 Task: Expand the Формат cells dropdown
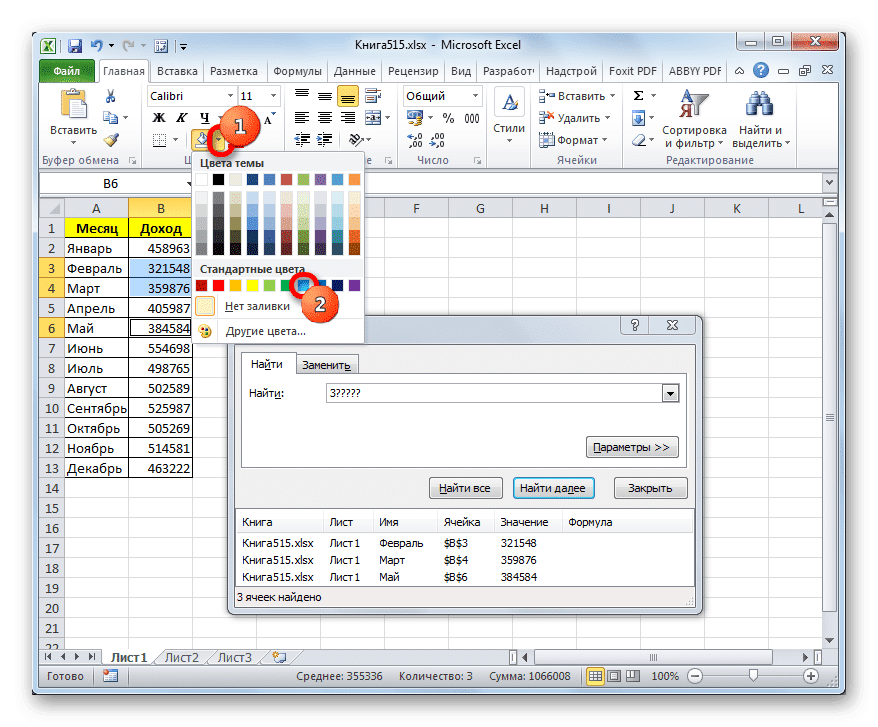point(605,140)
